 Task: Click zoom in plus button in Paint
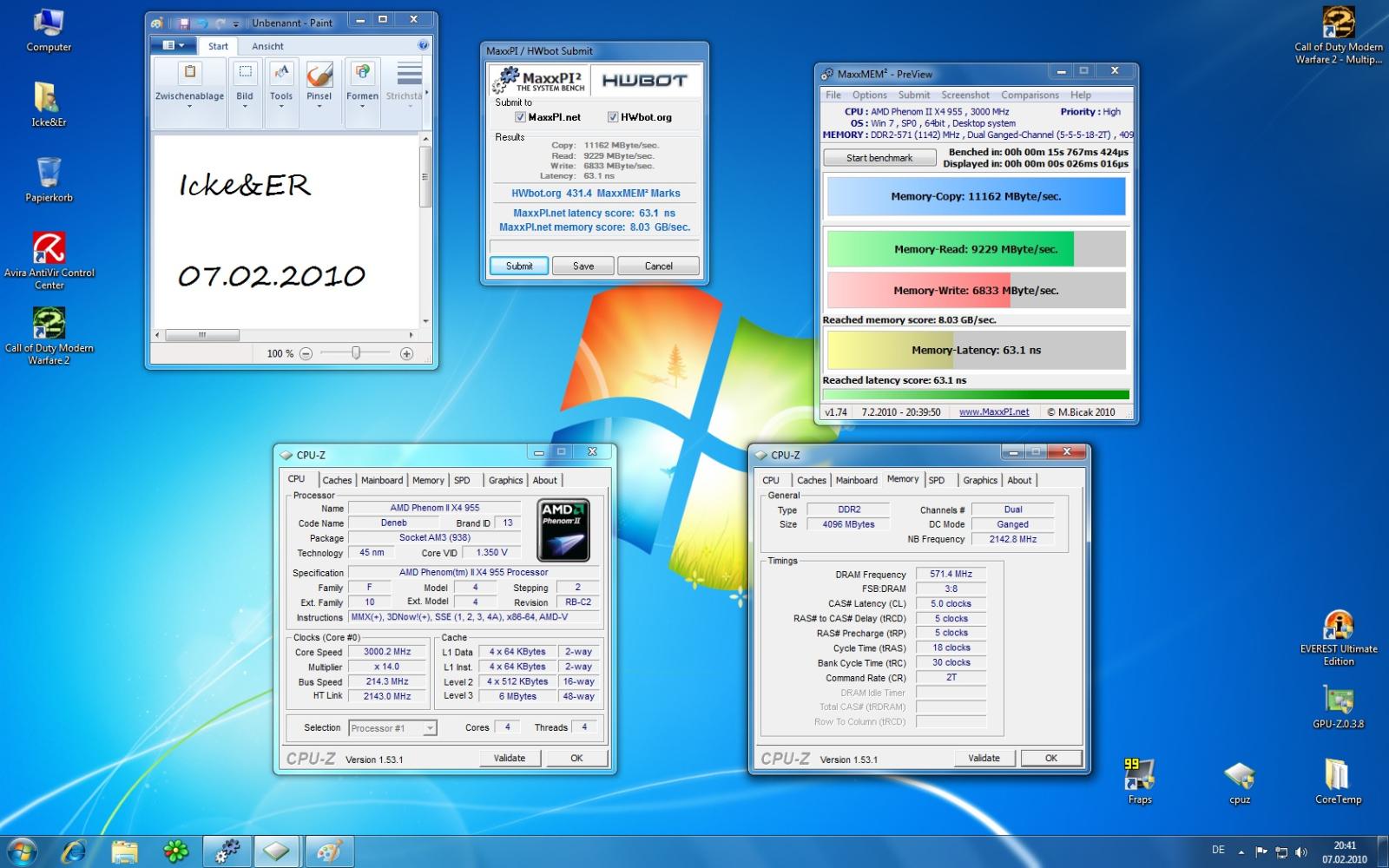coord(406,353)
